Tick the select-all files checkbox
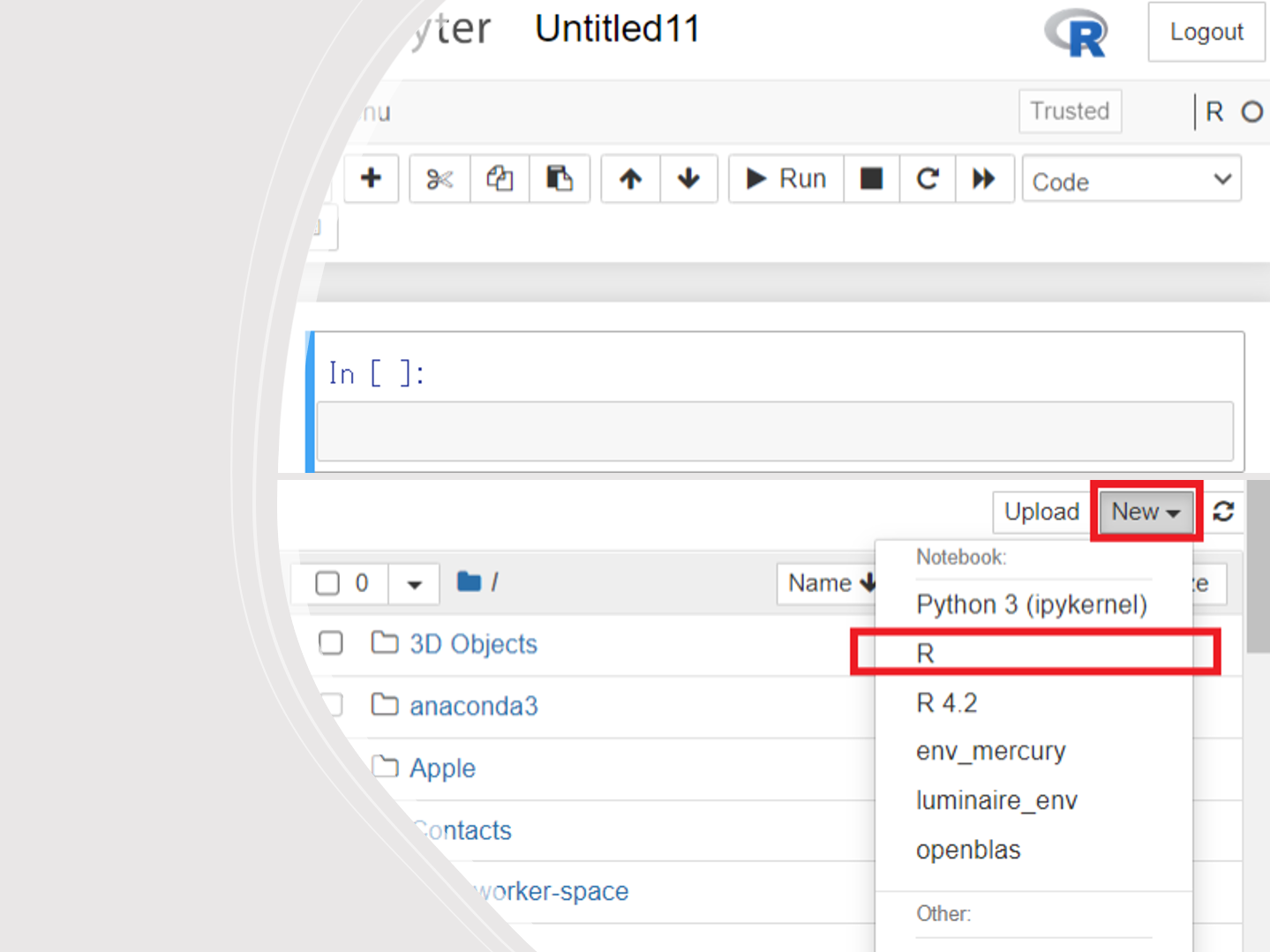Screen dimensions: 1270x952 coord(327,583)
